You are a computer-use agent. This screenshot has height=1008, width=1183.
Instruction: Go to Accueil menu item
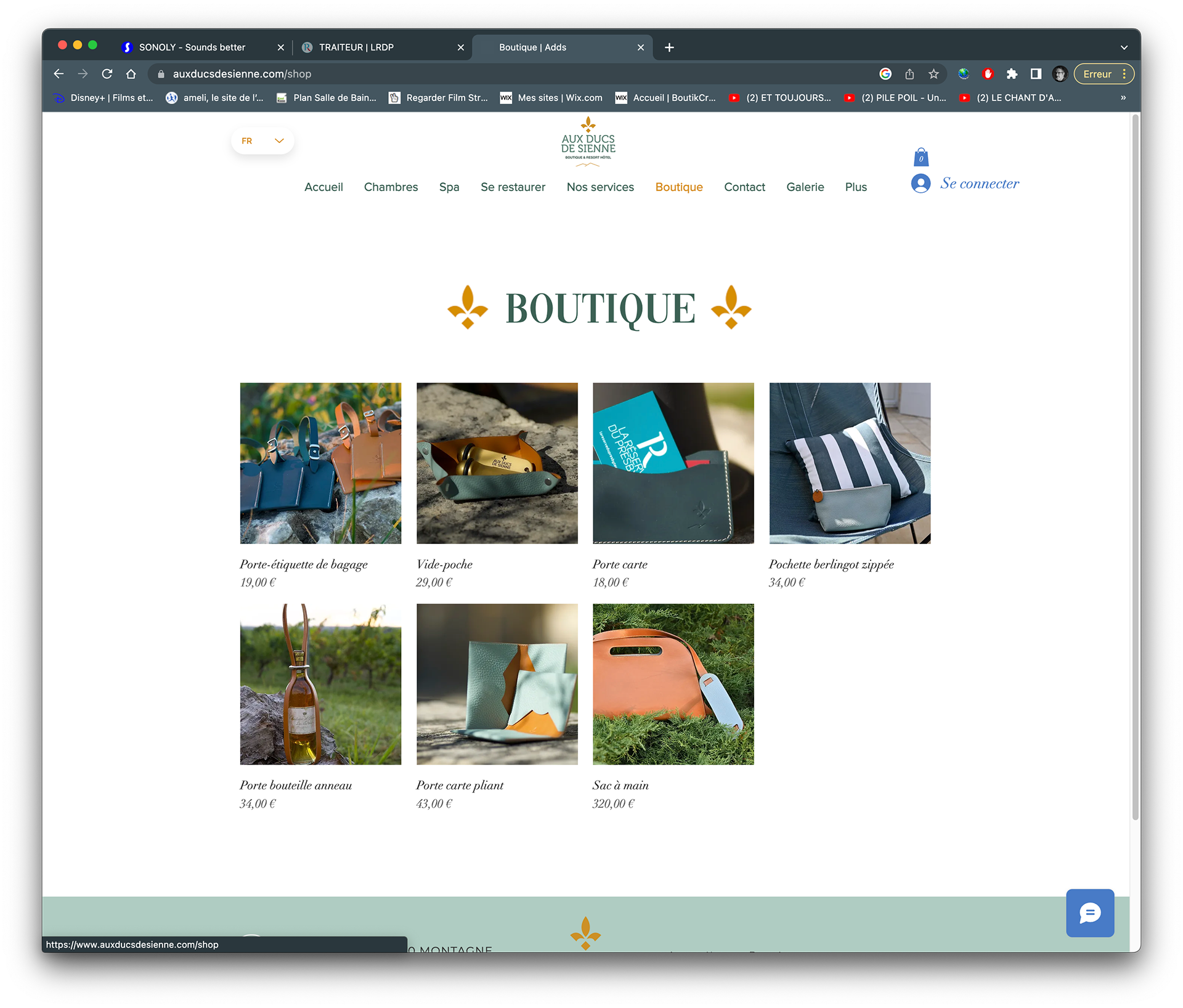(x=323, y=187)
